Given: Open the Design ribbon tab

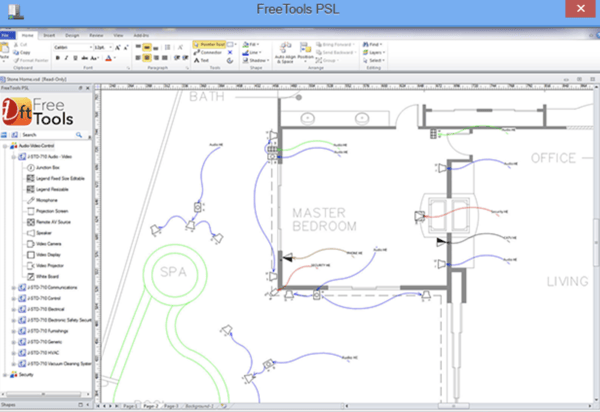Looking at the screenshot, I should click(72, 35).
